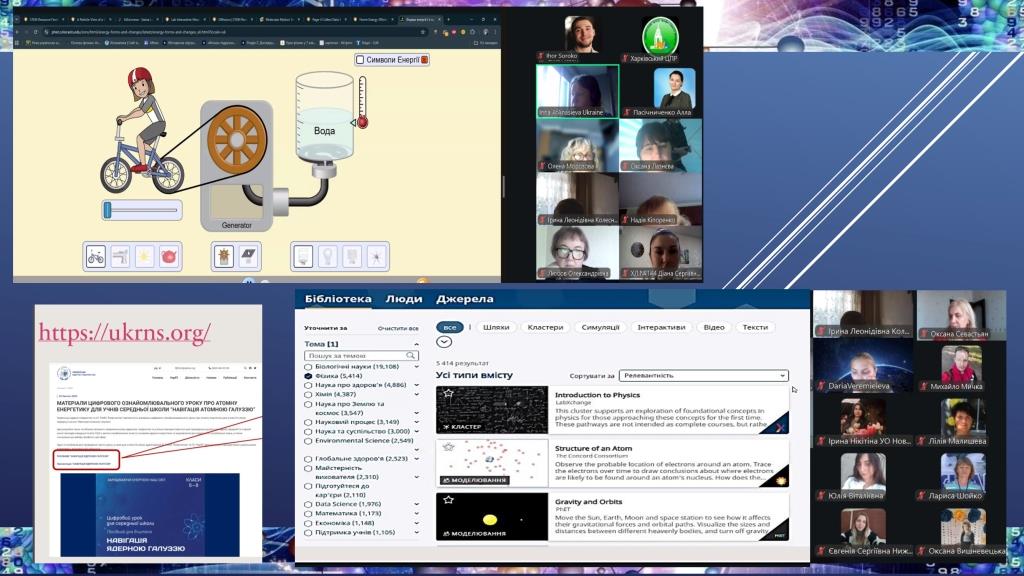Choose the solar panel converter icon
The height and width of the screenshot is (576, 1024).
tap(249, 256)
